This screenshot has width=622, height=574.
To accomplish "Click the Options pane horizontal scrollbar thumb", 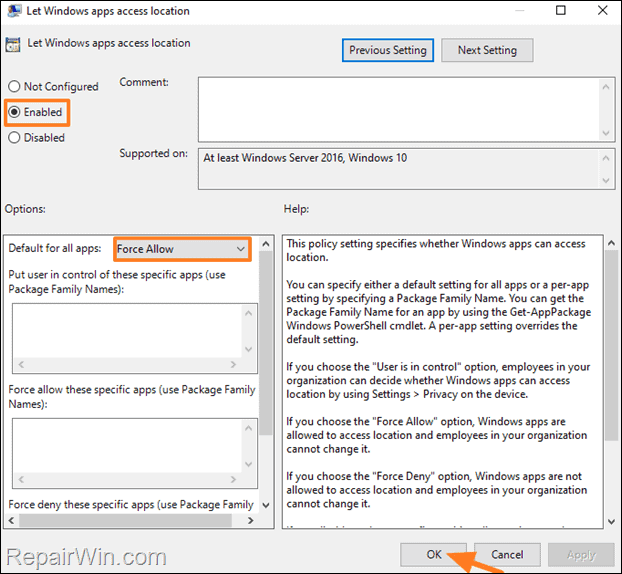I will (125, 520).
